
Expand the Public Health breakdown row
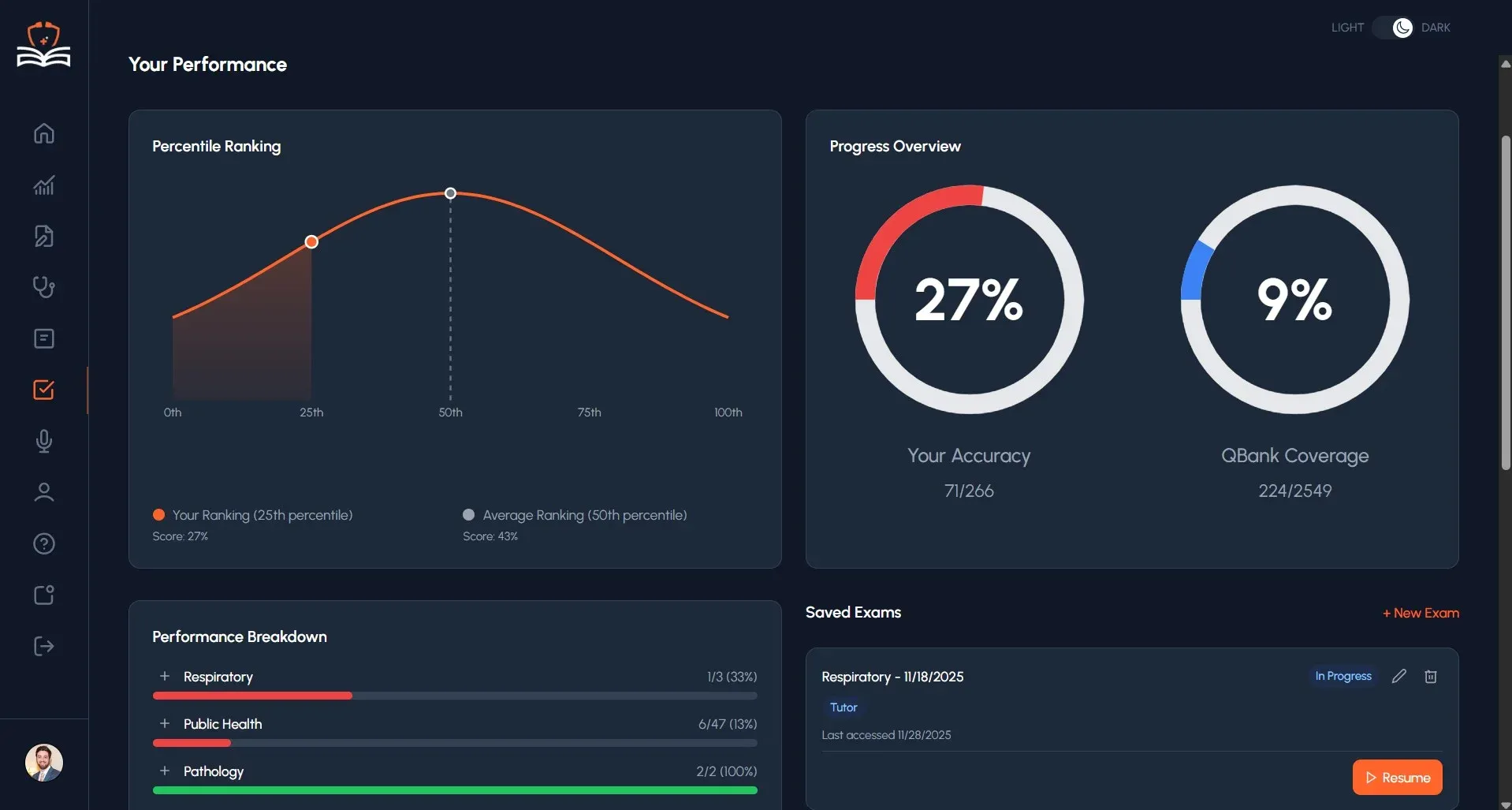coord(165,723)
